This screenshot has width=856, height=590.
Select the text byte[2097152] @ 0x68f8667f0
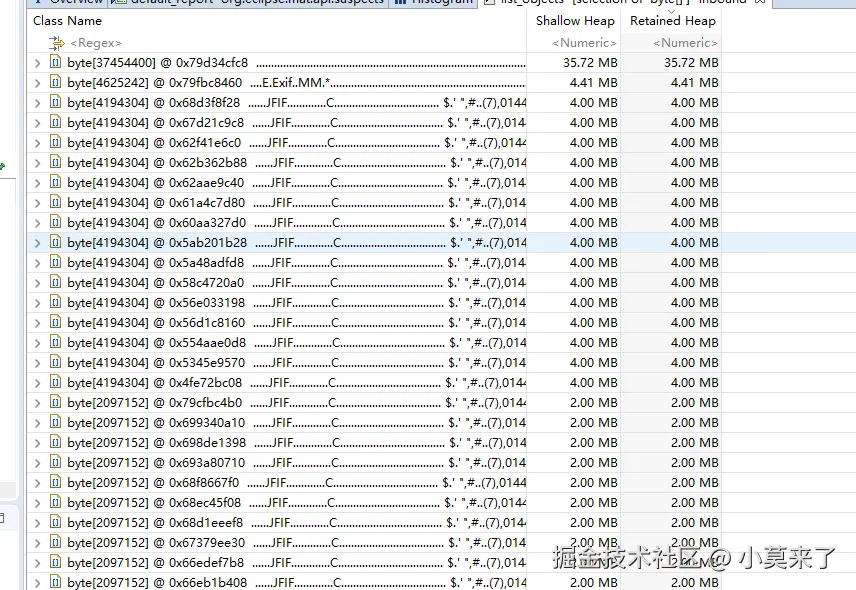pyautogui.click(x=153, y=483)
